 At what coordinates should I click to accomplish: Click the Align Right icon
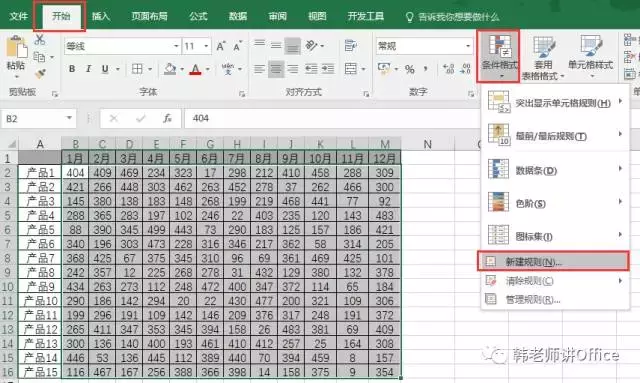point(292,69)
